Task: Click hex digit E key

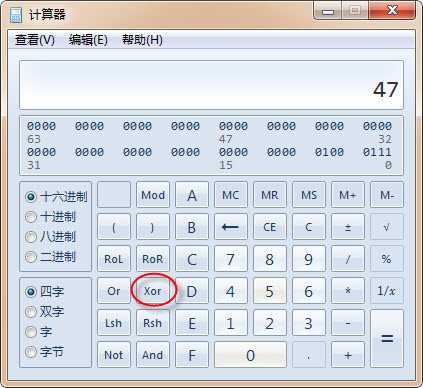Action: (192, 323)
